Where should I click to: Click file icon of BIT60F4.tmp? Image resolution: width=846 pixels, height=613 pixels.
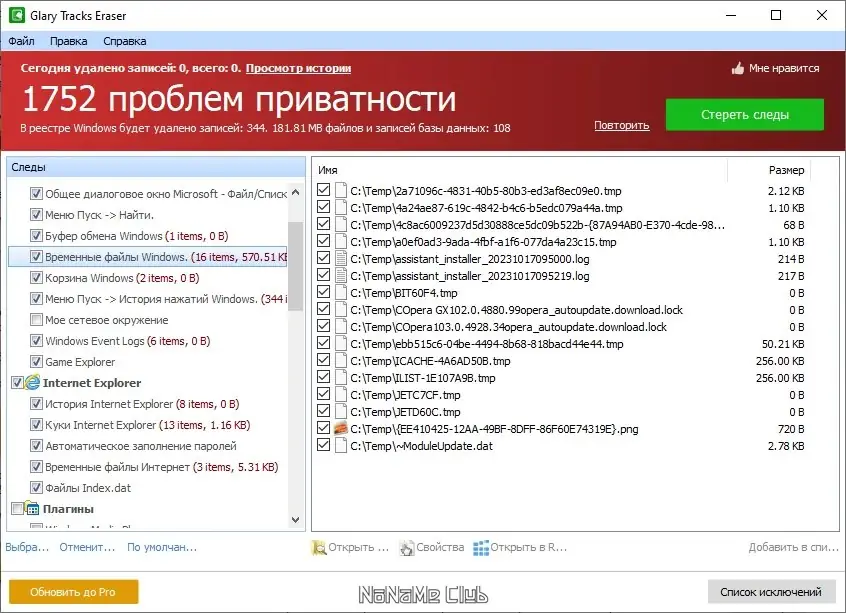point(340,293)
